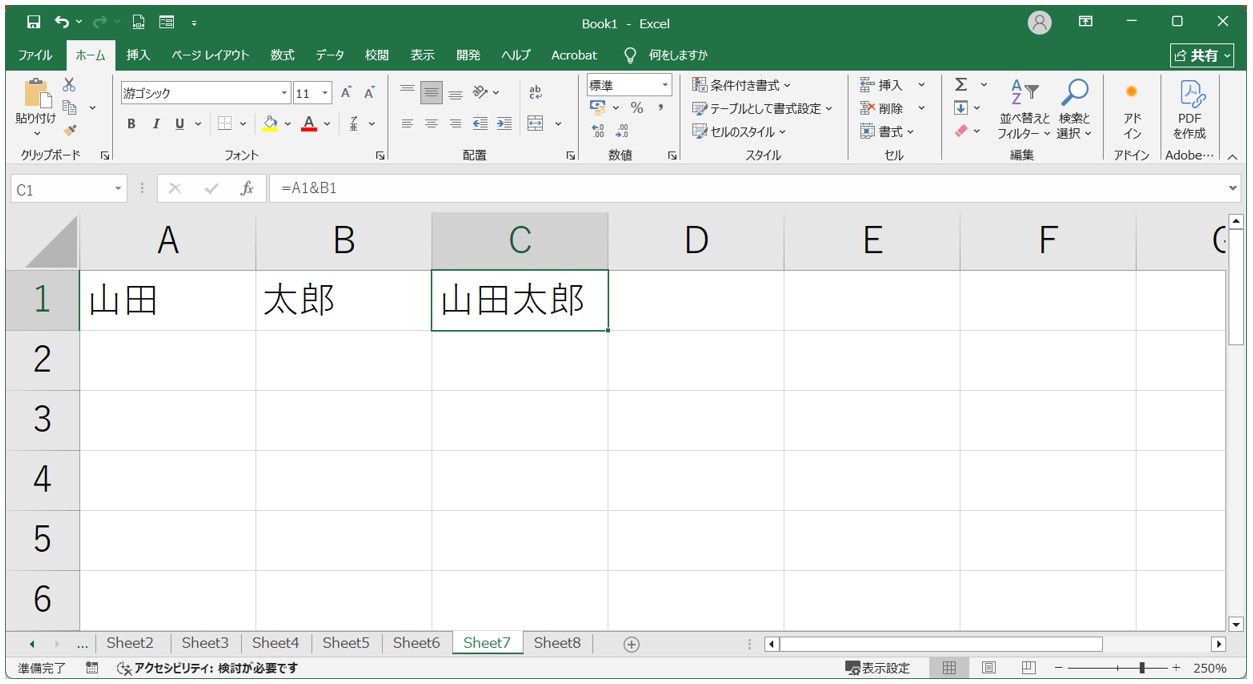1253x684 pixels.
Task: Switch to the Sheet8 worksheet tab
Action: [x=557, y=643]
